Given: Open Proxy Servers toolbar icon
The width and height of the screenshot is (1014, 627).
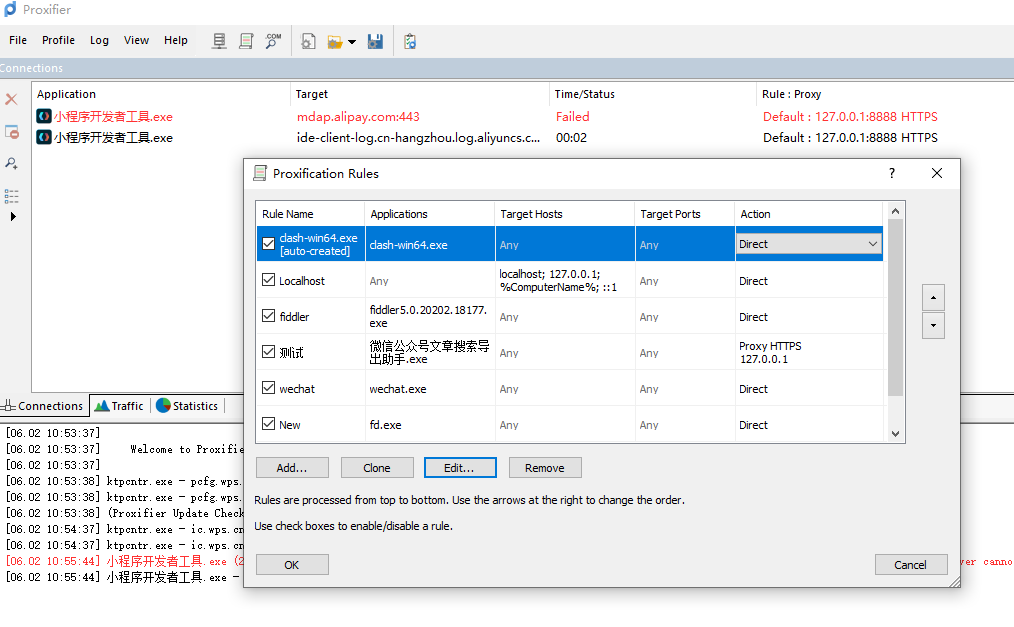Looking at the screenshot, I should (219, 41).
